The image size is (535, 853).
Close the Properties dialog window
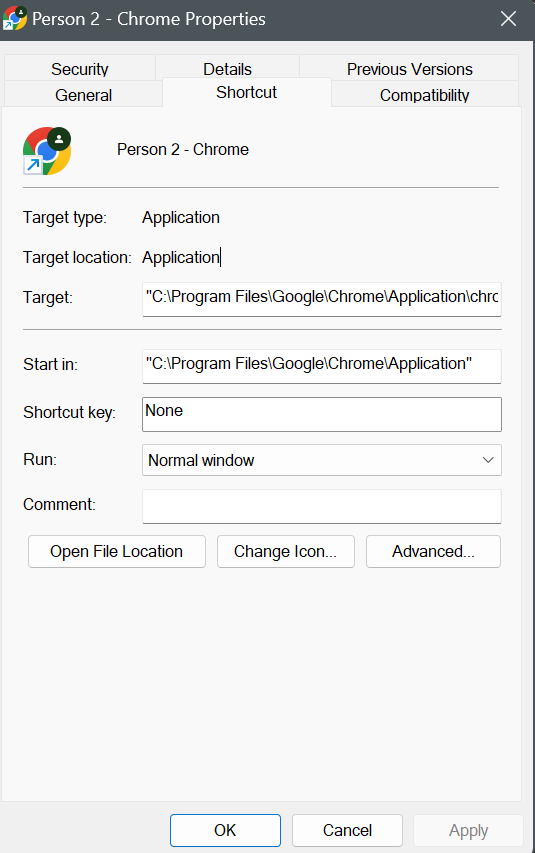click(x=508, y=19)
